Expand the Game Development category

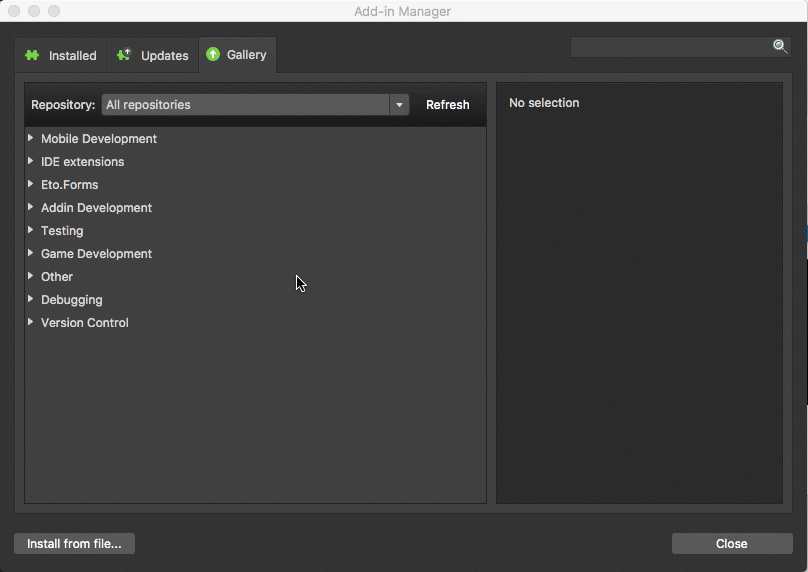pyautogui.click(x=30, y=253)
